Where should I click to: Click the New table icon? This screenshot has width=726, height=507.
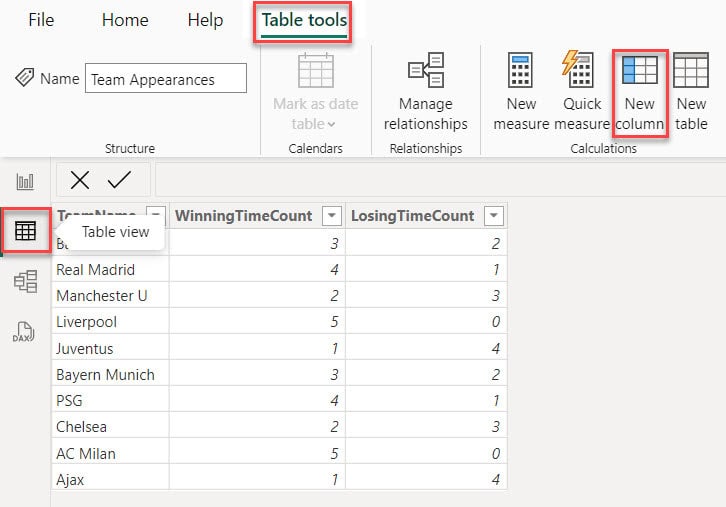(691, 70)
